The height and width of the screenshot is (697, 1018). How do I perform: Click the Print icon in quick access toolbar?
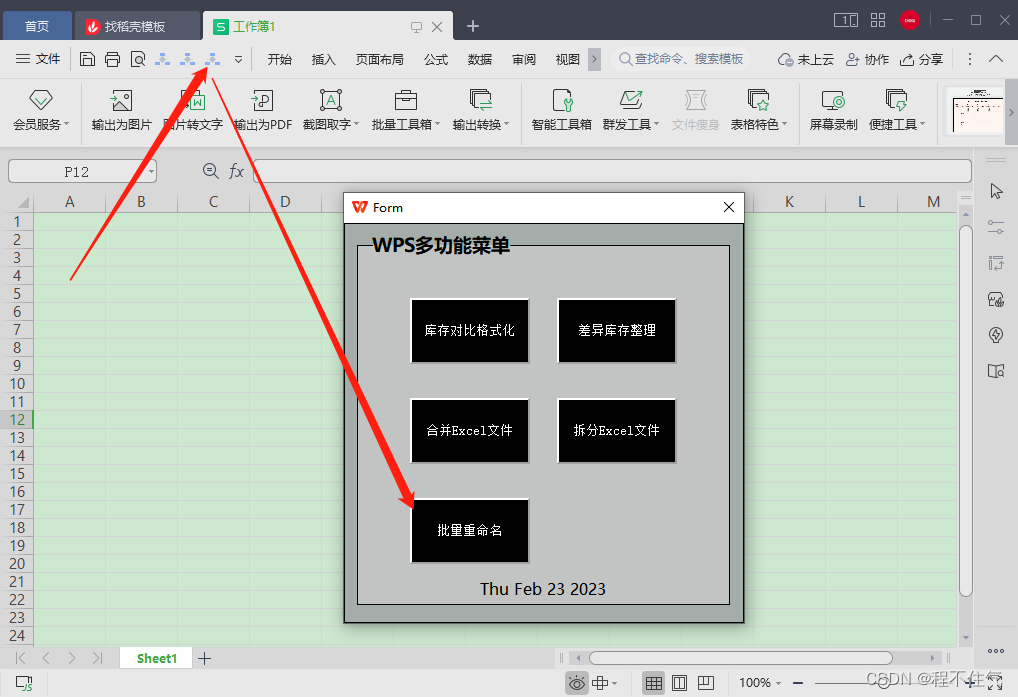pos(112,59)
